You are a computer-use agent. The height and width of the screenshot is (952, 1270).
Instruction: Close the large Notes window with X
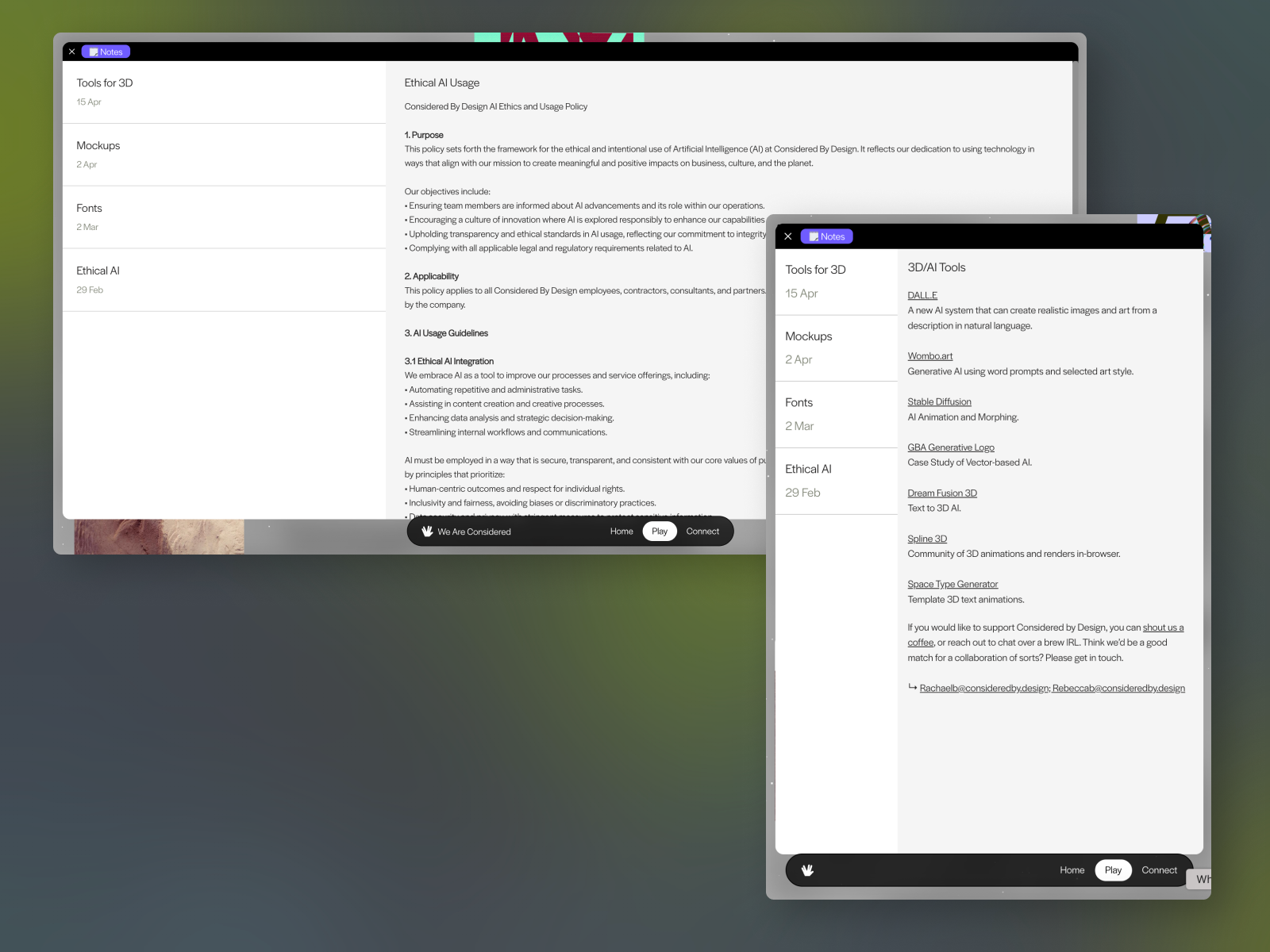tap(71, 52)
